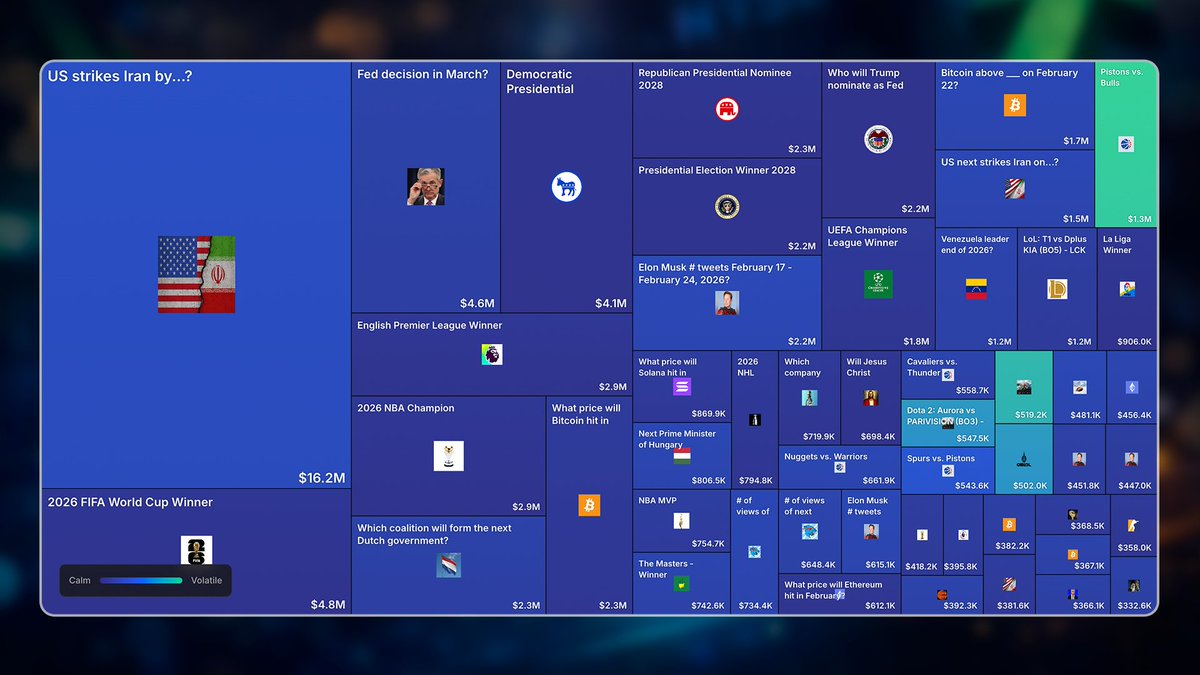Click the 'Who will Trump nominate as Fed' title
Image resolution: width=1200 pixels, height=675 pixels.
point(865,79)
